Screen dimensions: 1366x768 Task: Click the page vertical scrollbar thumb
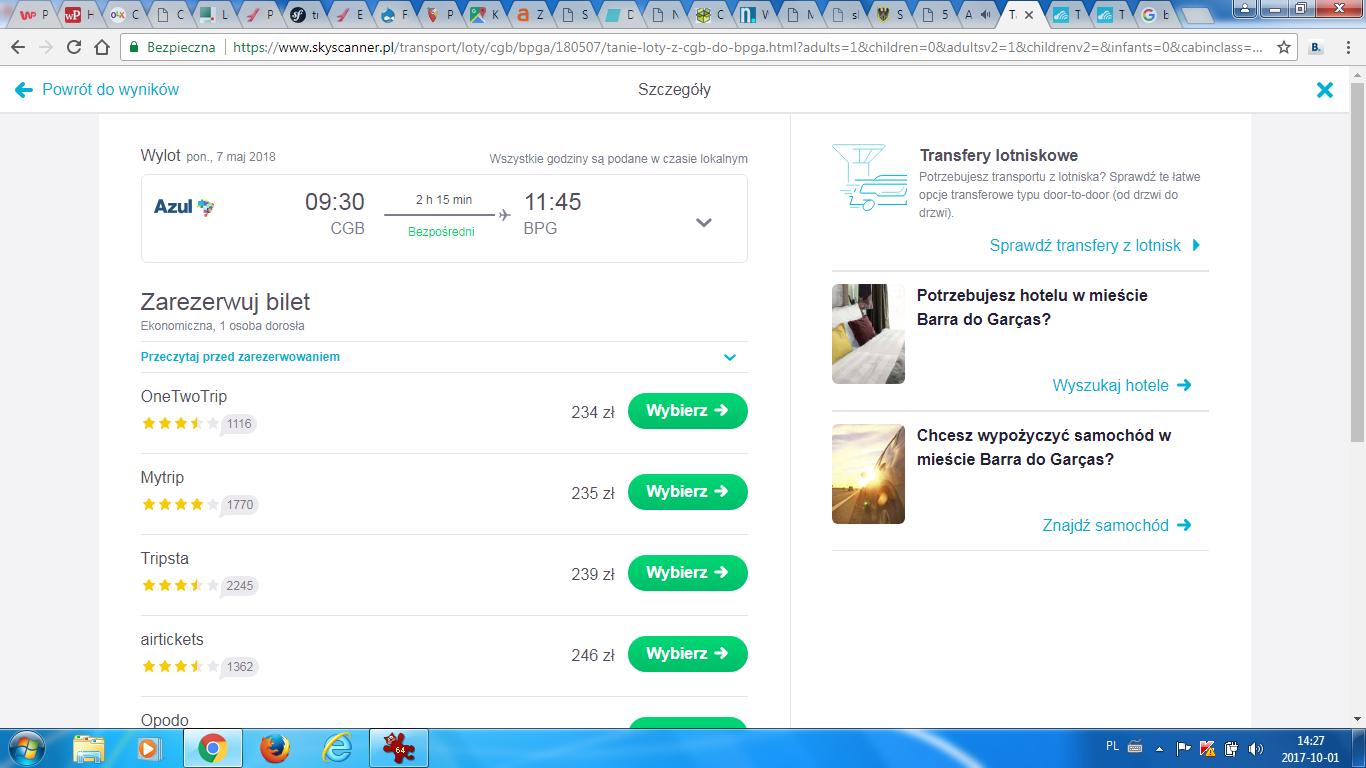point(1357,262)
